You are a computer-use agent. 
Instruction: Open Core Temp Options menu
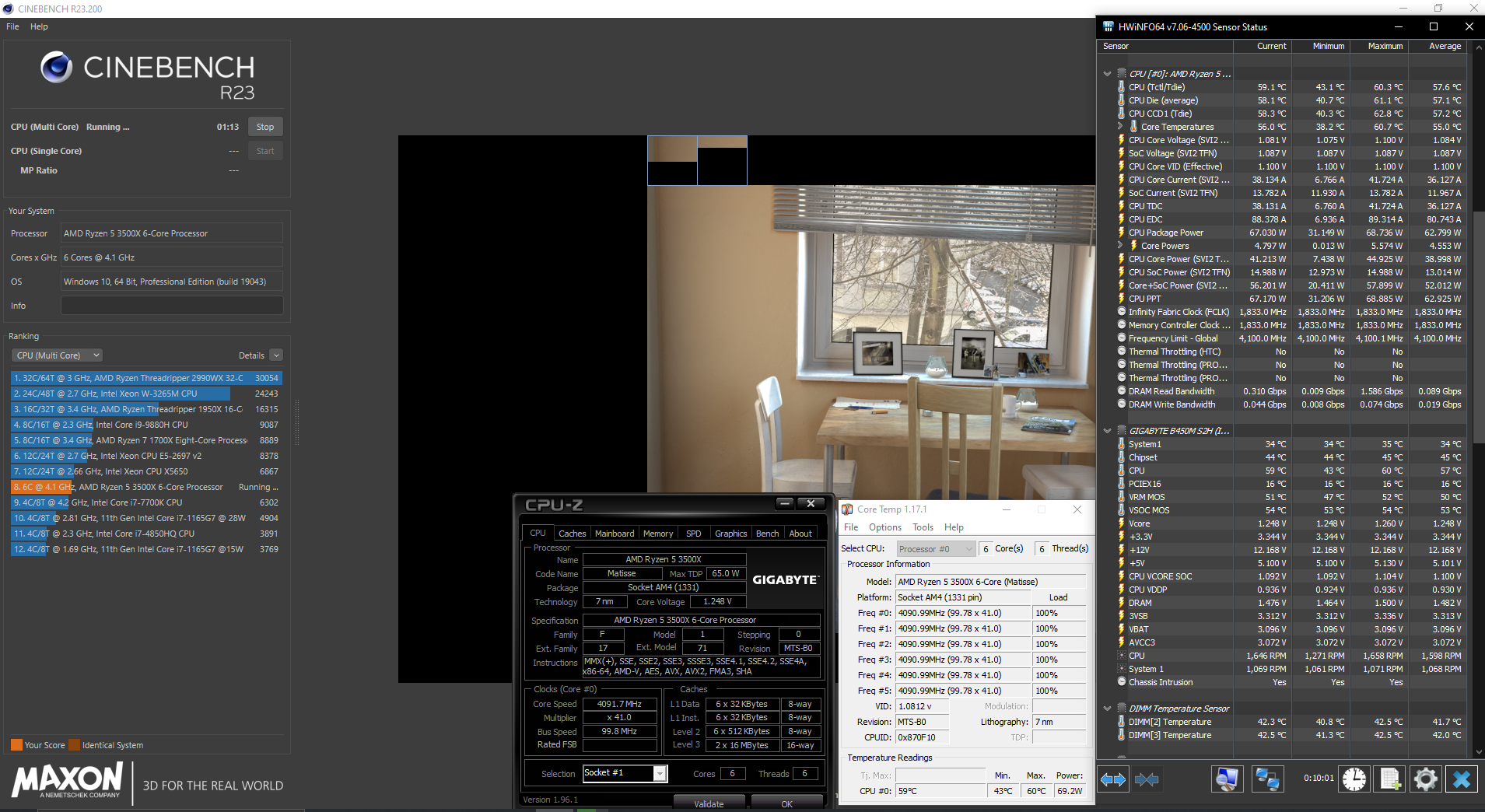pyautogui.click(x=885, y=527)
